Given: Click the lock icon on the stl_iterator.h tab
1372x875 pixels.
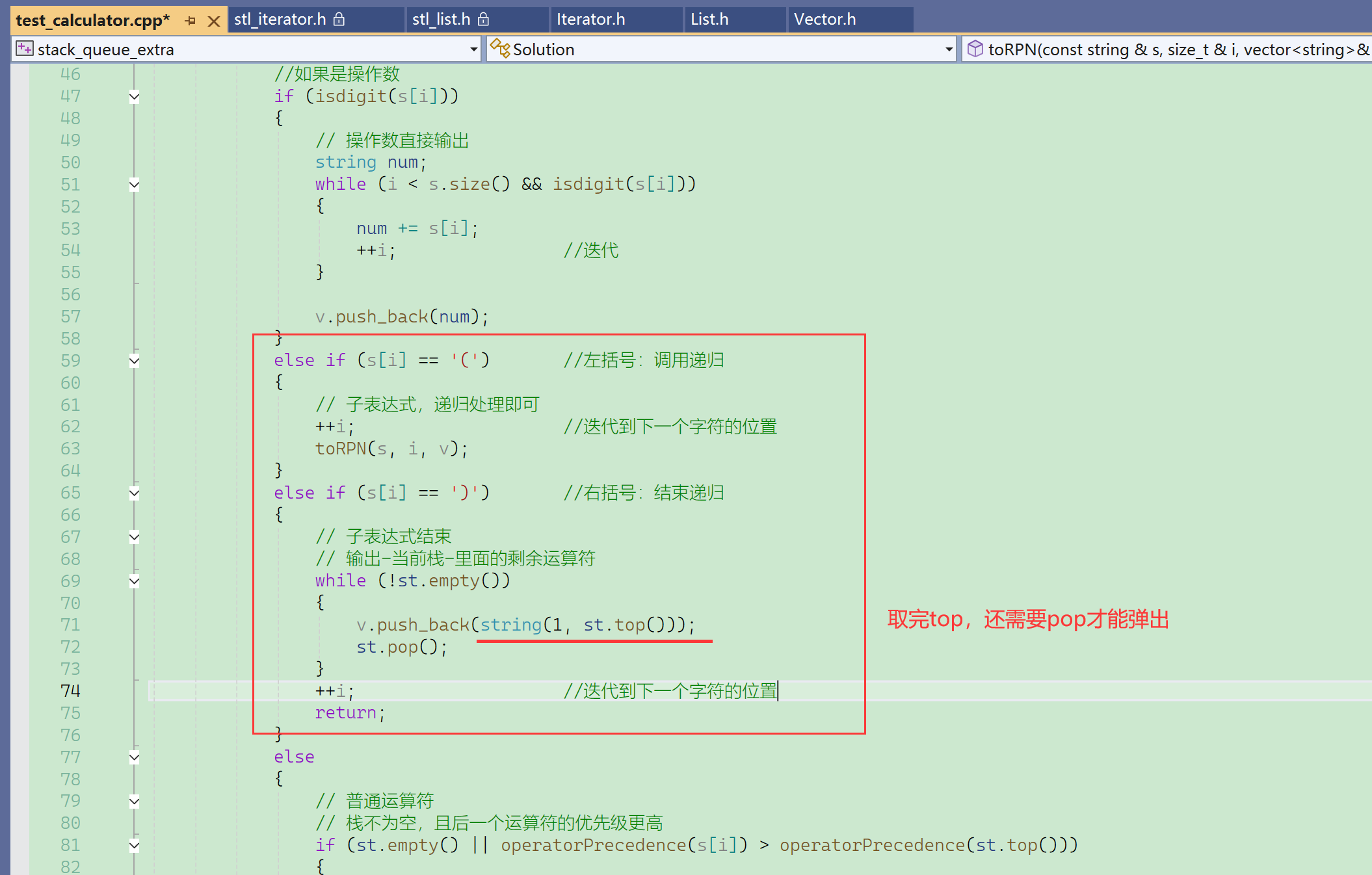Looking at the screenshot, I should (x=339, y=20).
